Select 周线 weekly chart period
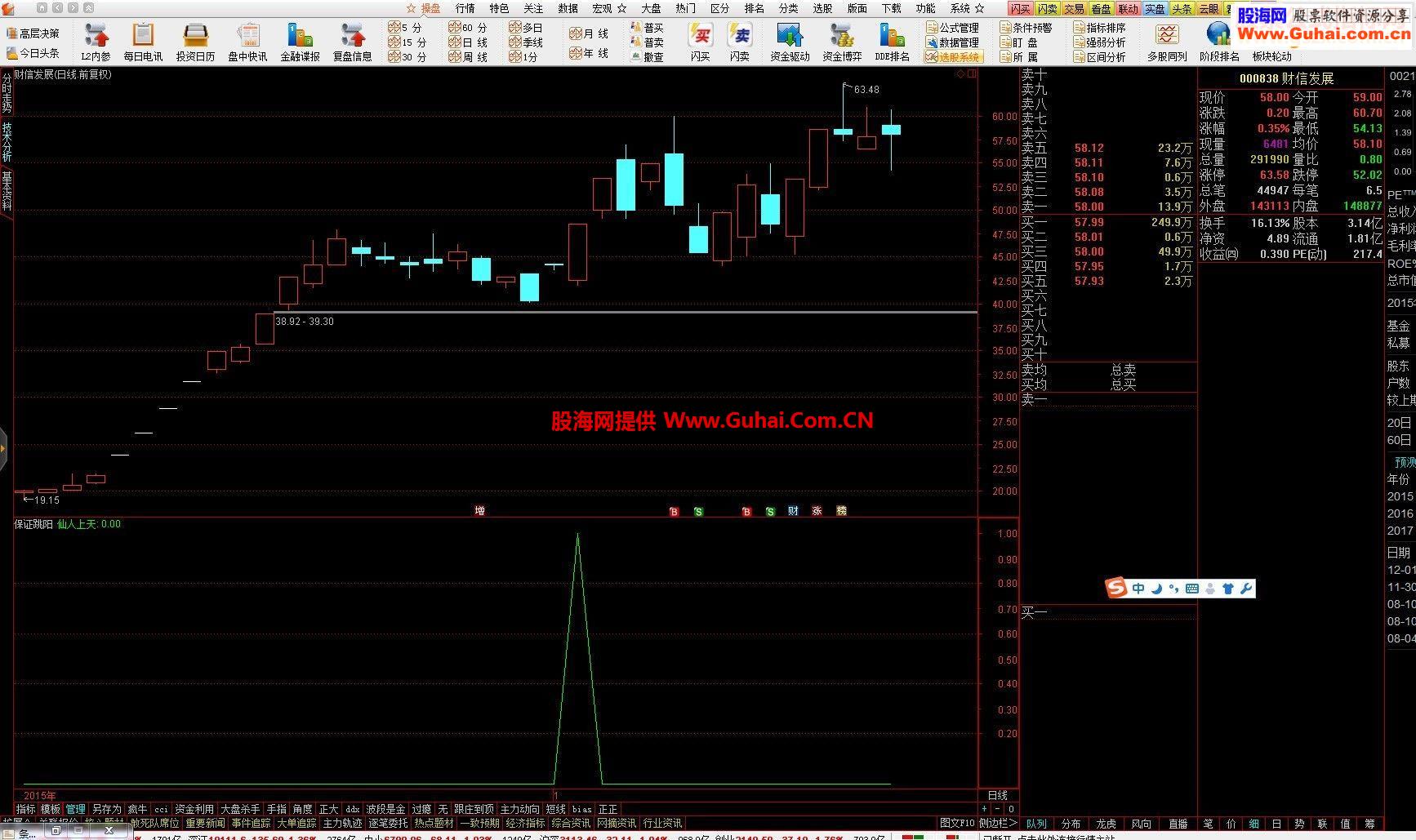1416x840 pixels. 468,57
